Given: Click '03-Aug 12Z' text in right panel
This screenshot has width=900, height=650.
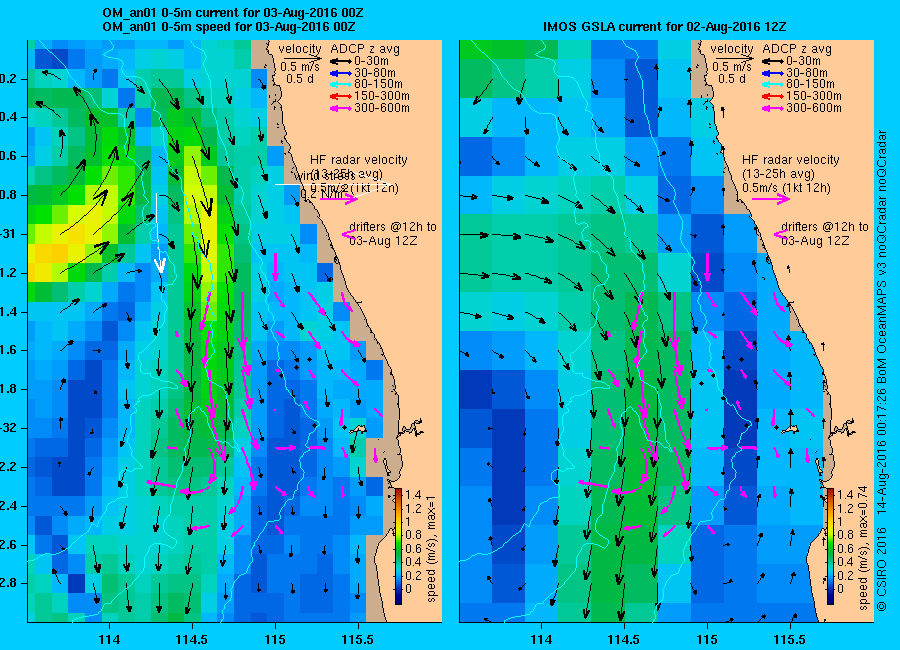Looking at the screenshot, I should [815, 241].
